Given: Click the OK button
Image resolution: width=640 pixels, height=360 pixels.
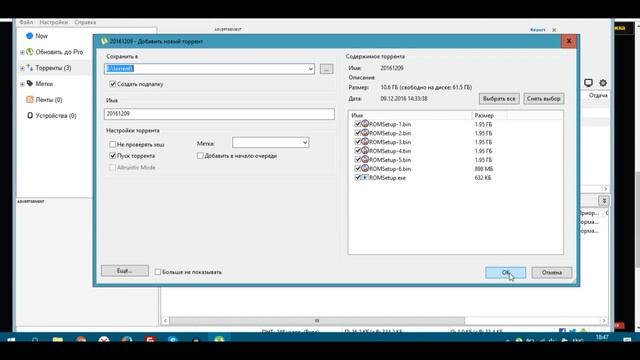Looking at the screenshot, I should (505, 272).
